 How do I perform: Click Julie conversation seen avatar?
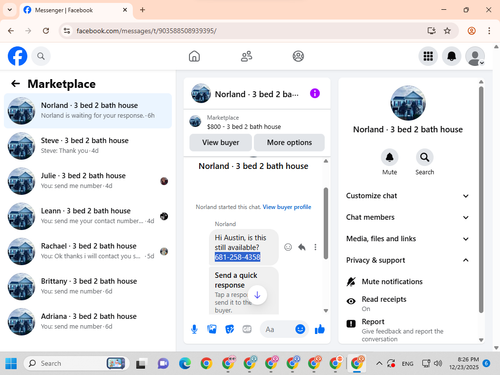(164, 181)
